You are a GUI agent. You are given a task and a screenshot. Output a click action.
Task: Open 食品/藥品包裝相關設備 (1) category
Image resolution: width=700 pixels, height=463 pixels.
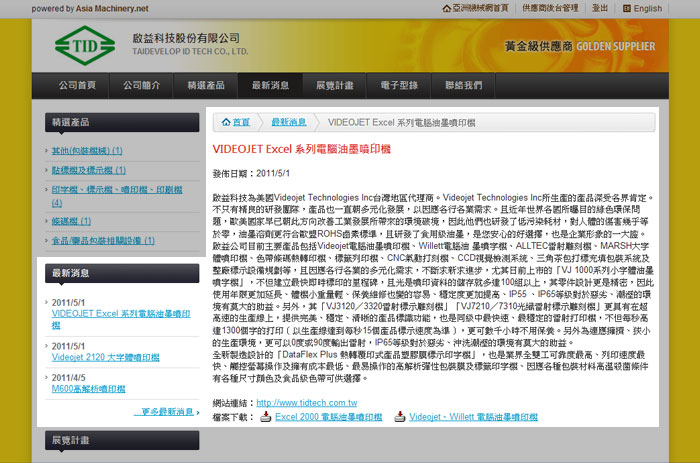click(x=103, y=241)
